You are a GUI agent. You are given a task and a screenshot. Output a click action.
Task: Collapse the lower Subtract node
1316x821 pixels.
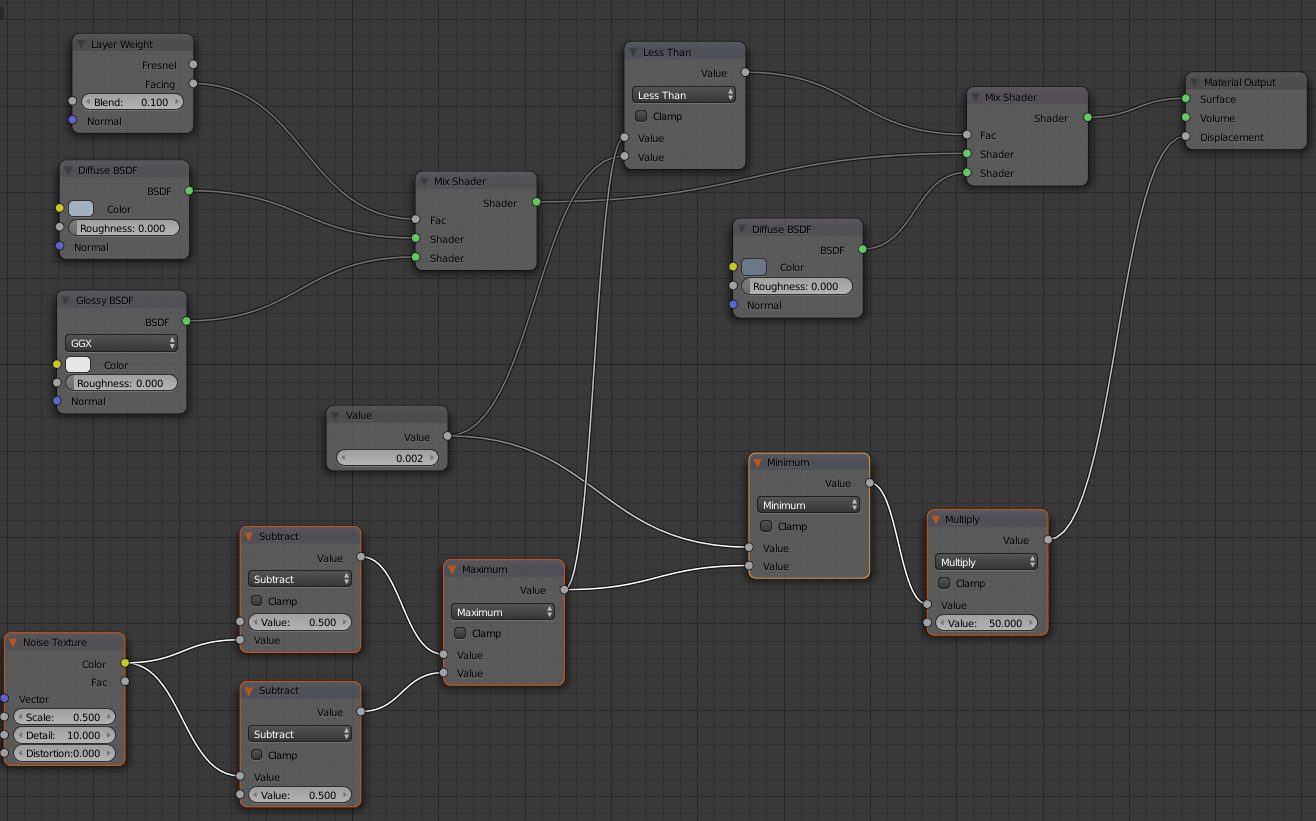tap(250, 690)
